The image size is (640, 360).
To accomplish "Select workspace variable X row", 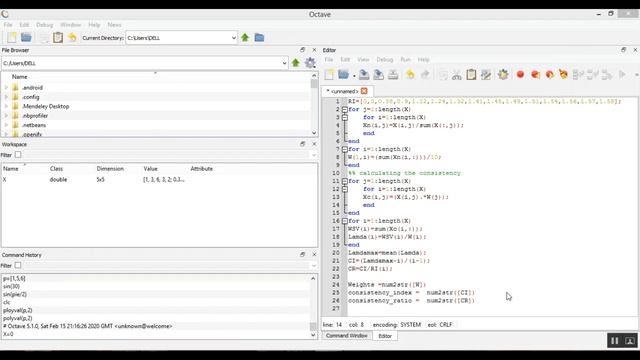I will pos(159,180).
